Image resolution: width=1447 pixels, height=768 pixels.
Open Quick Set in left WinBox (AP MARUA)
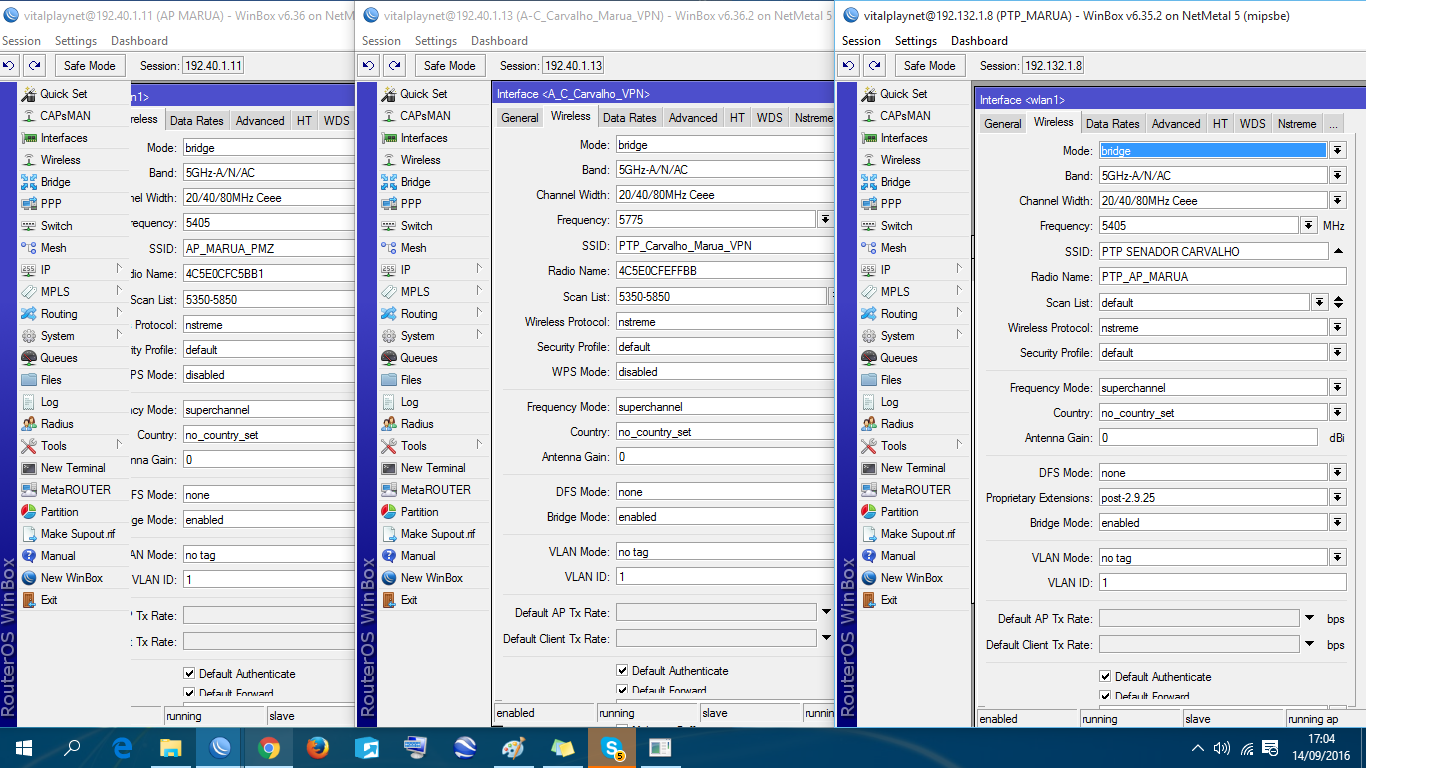pos(64,94)
